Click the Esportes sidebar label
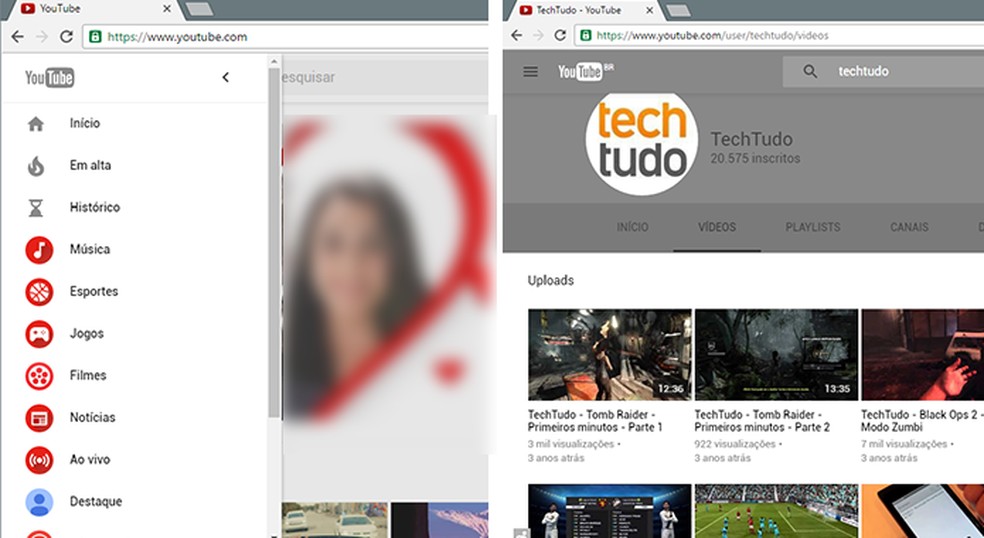Screen dimensions: 984x538 click(94, 291)
